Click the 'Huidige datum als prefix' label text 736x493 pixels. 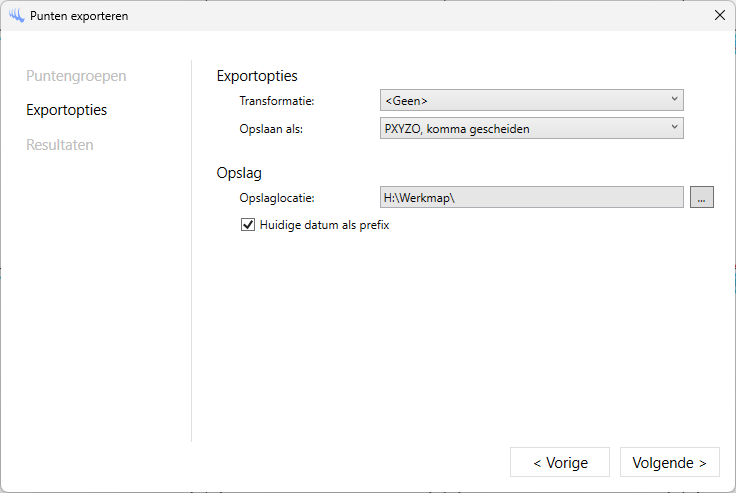(323, 226)
